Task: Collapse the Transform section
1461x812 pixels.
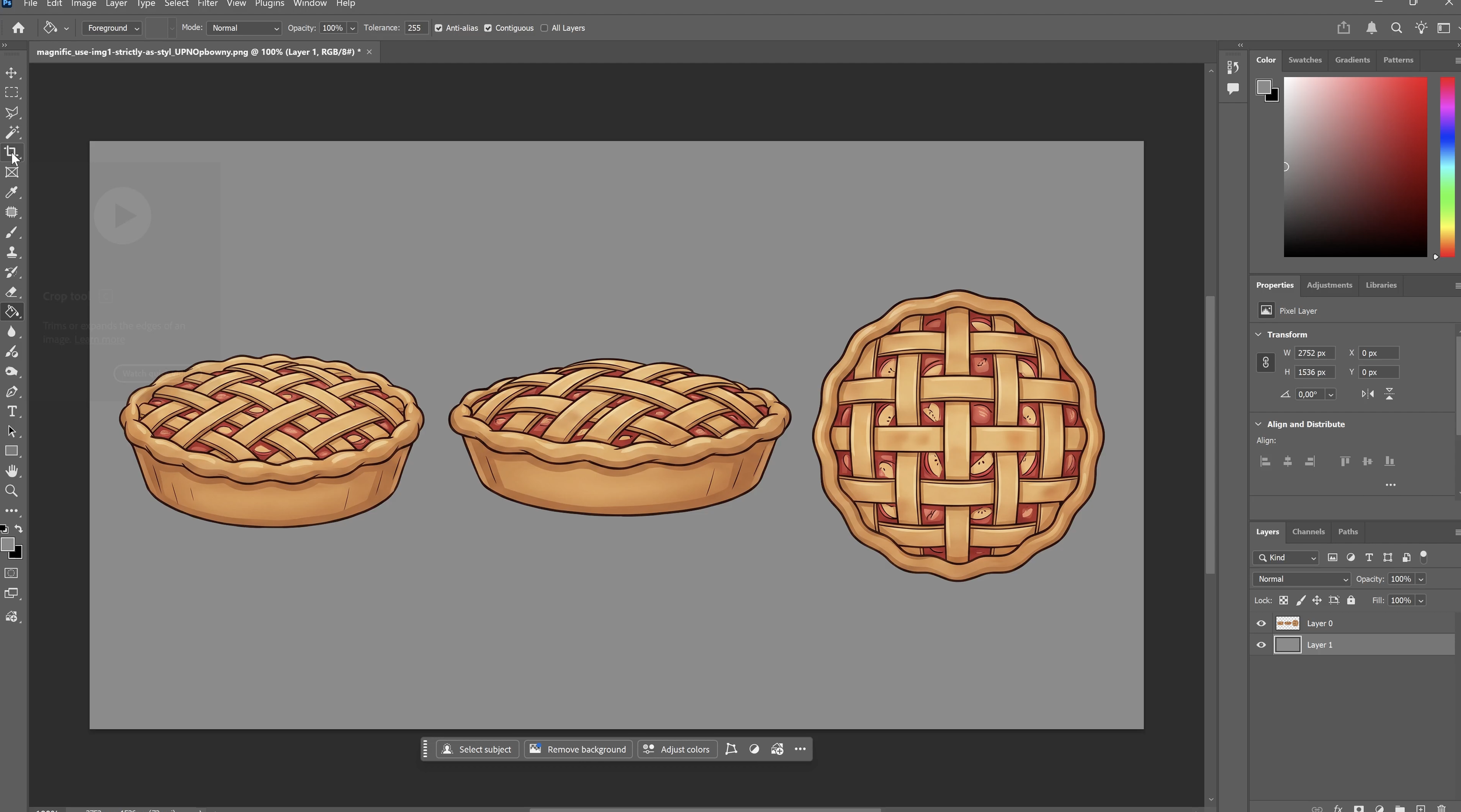Action: (x=1258, y=335)
